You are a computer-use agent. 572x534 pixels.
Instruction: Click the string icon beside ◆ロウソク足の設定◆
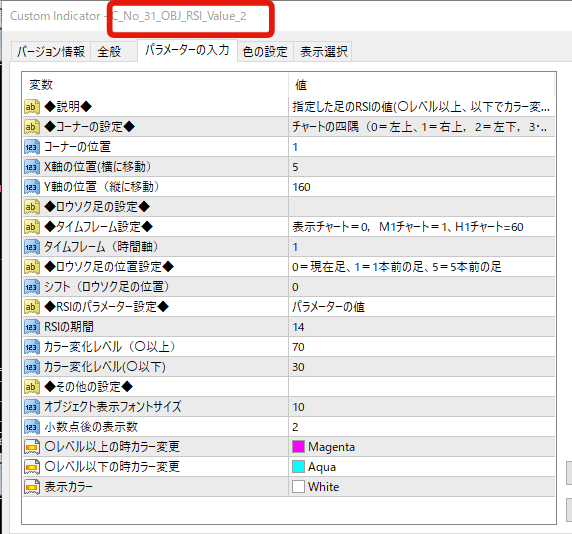32,207
